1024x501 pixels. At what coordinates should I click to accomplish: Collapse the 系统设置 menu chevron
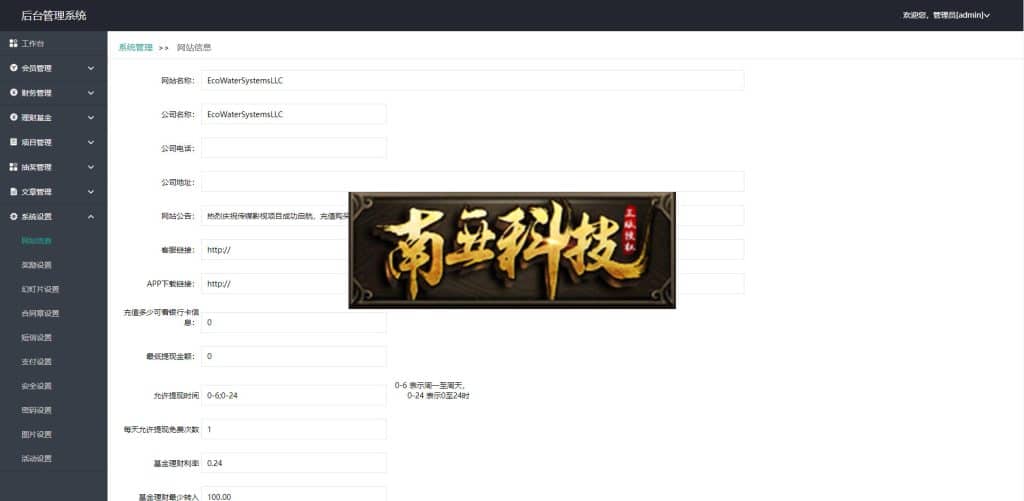point(91,216)
